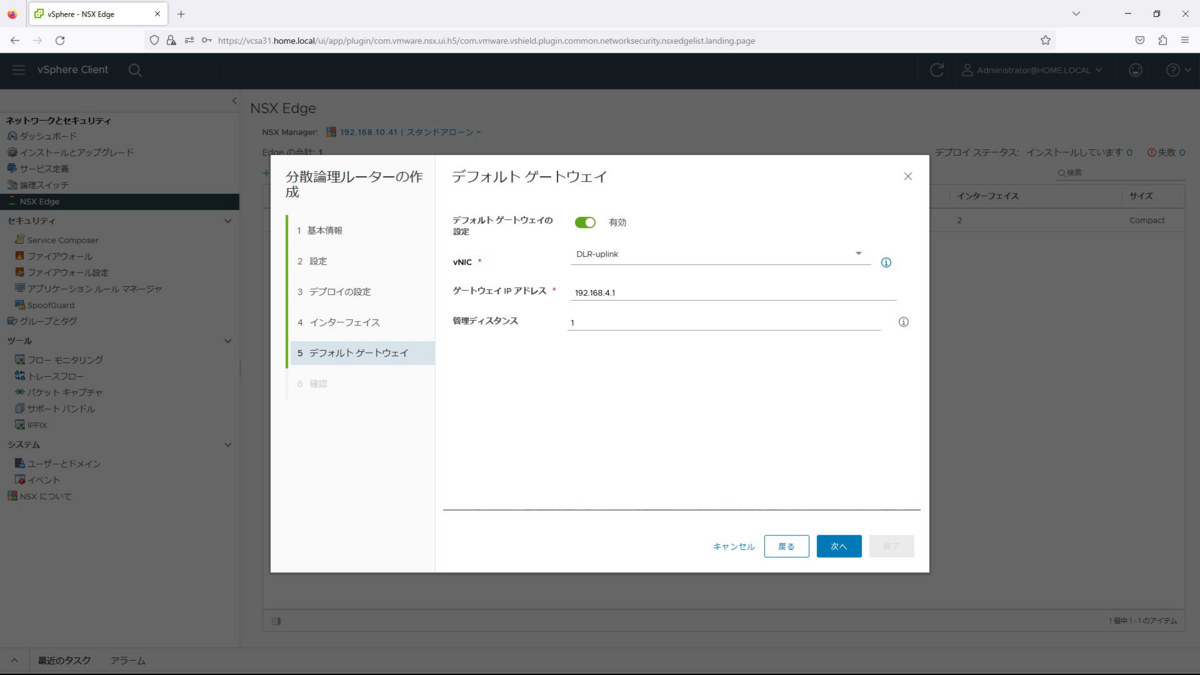Click the インターフェイス column header
The image size is (1200, 675).
[x=988, y=196]
